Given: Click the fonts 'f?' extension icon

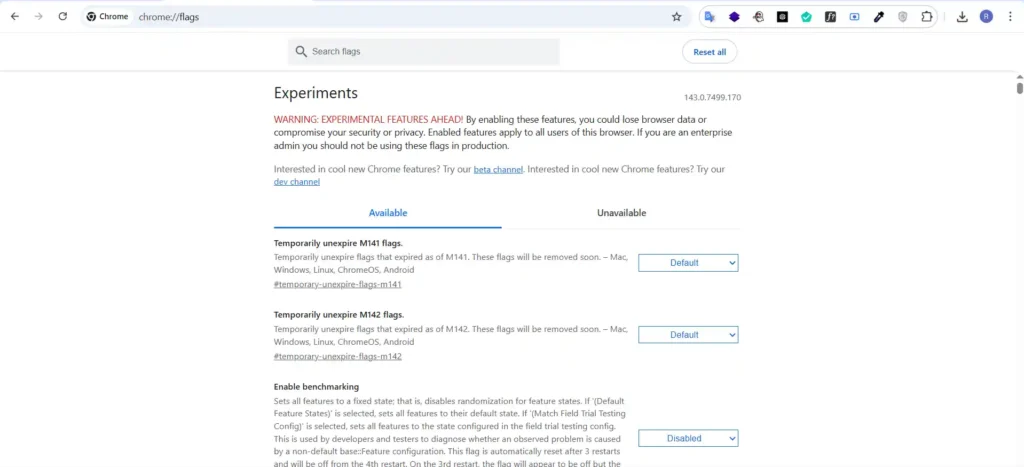Looking at the screenshot, I should 830,17.
